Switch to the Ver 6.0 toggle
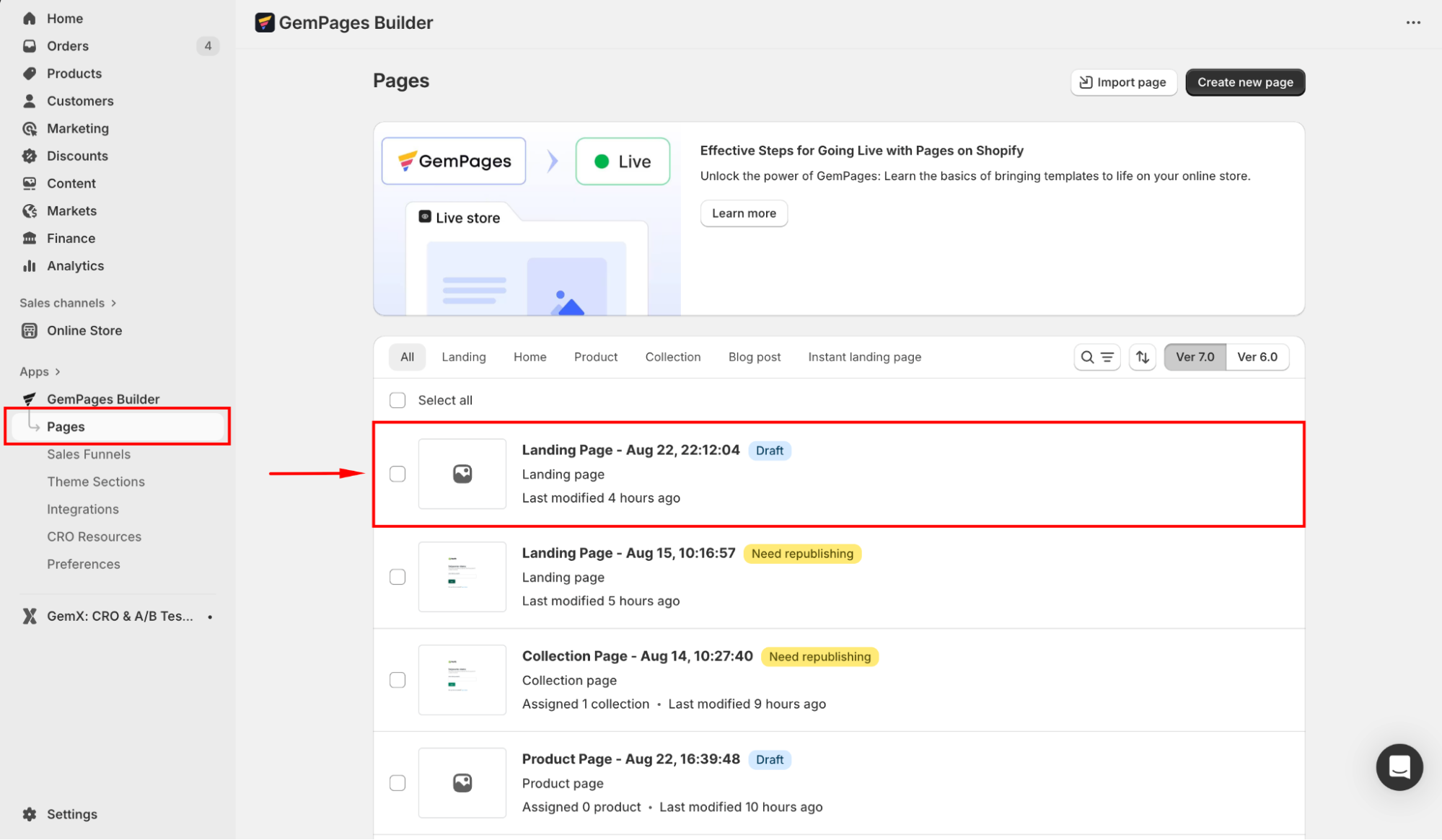This screenshot has height=840, width=1442. click(1257, 357)
